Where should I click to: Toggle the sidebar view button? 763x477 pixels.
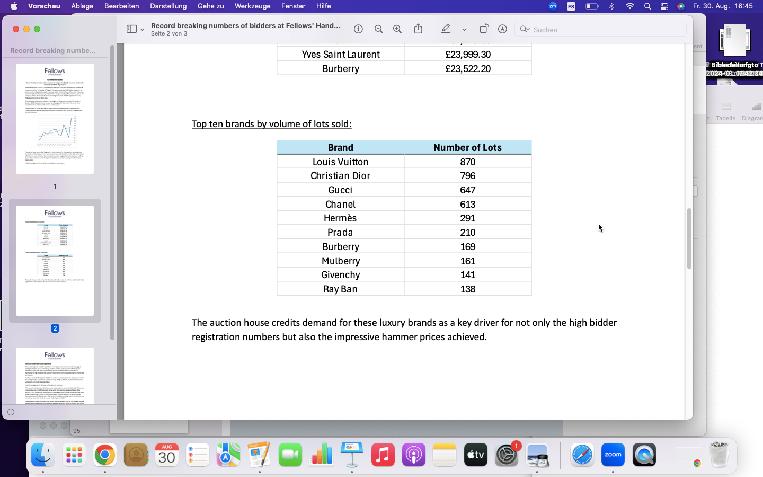[x=131, y=29]
